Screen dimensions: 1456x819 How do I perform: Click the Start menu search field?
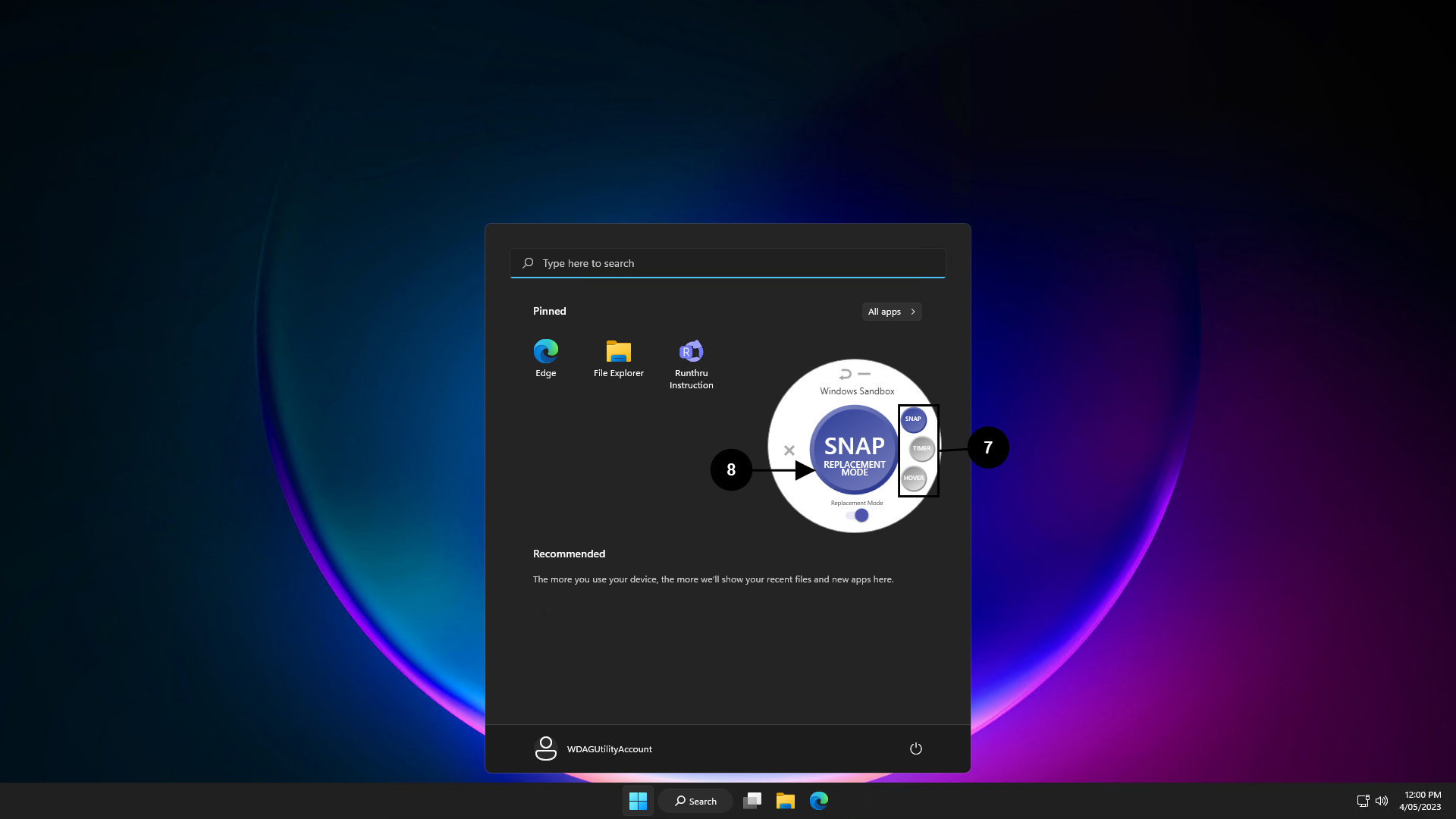[728, 263]
